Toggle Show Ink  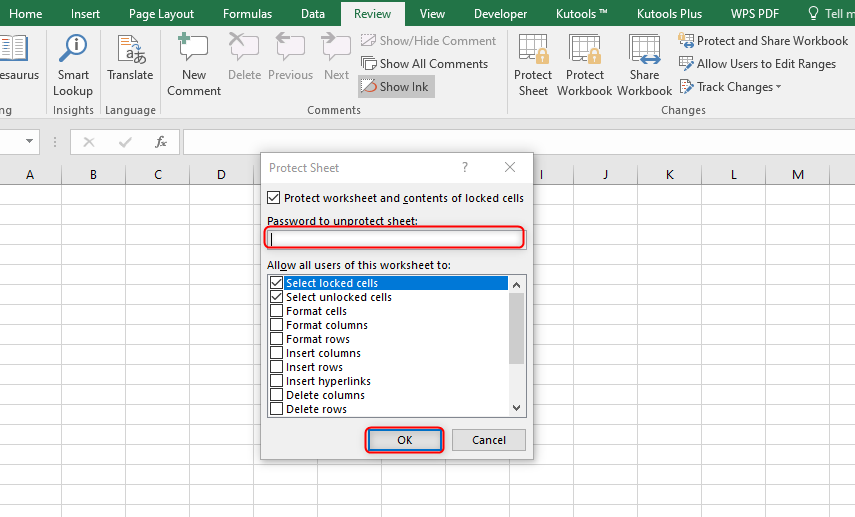pyautogui.click(x=396, y=87)
